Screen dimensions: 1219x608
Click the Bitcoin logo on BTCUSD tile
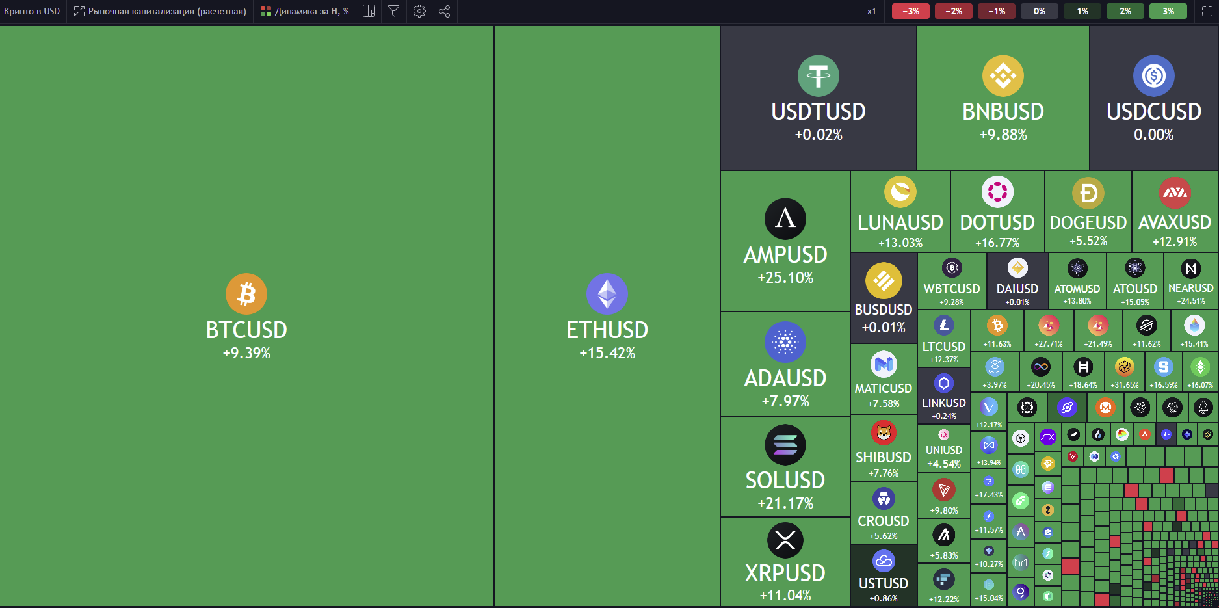coord(246,294)
